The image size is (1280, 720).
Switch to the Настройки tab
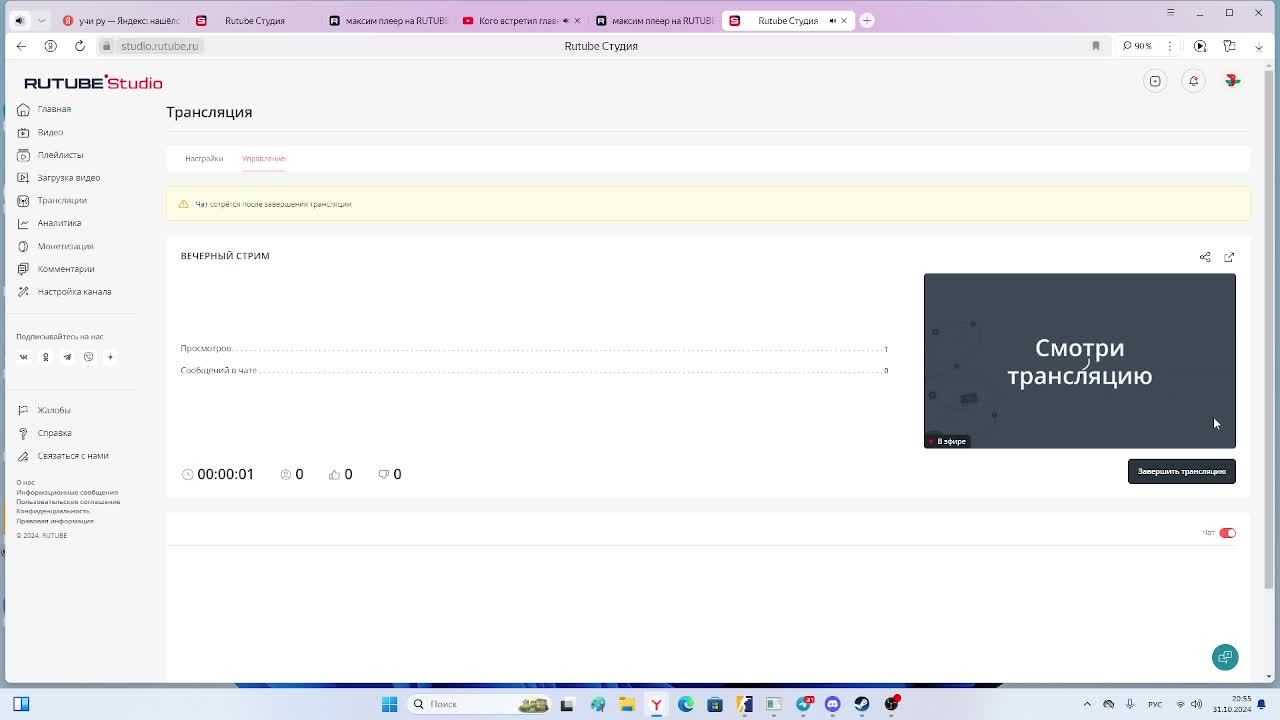204,158
